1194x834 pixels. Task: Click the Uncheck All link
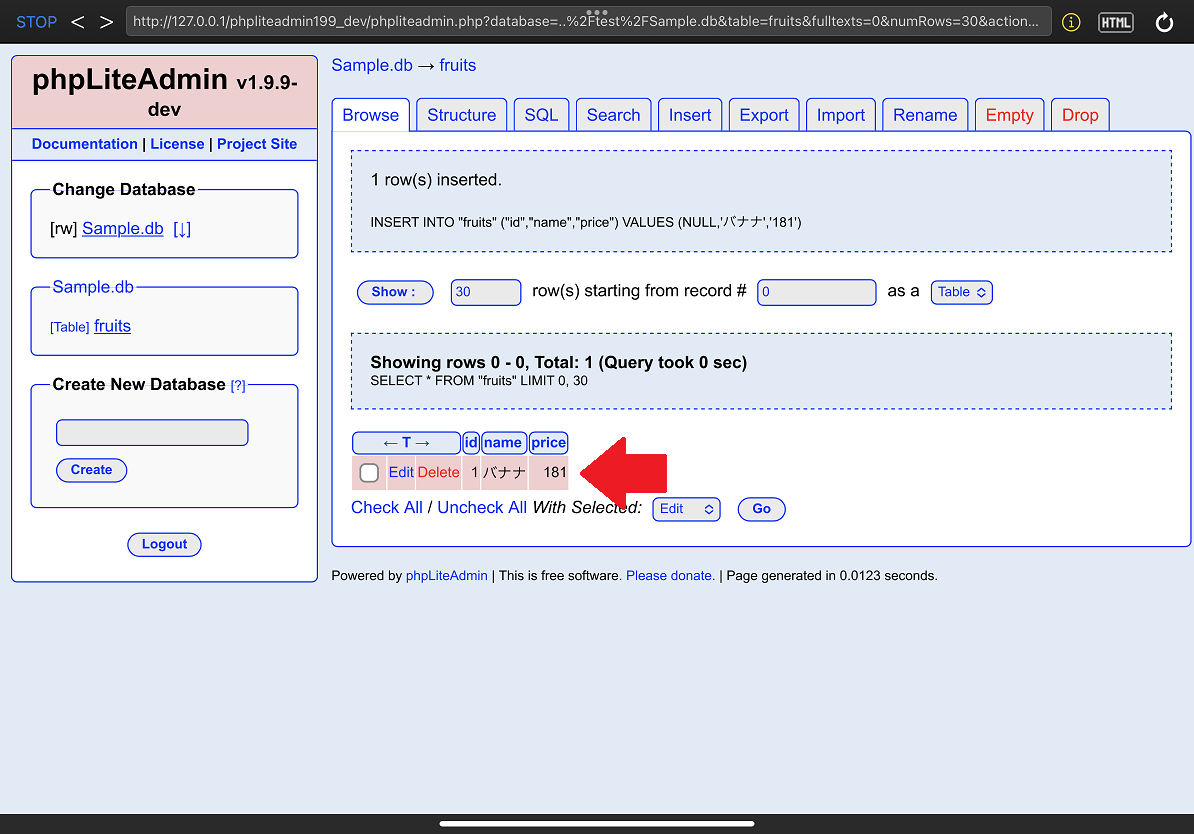[x=482, y=508]
